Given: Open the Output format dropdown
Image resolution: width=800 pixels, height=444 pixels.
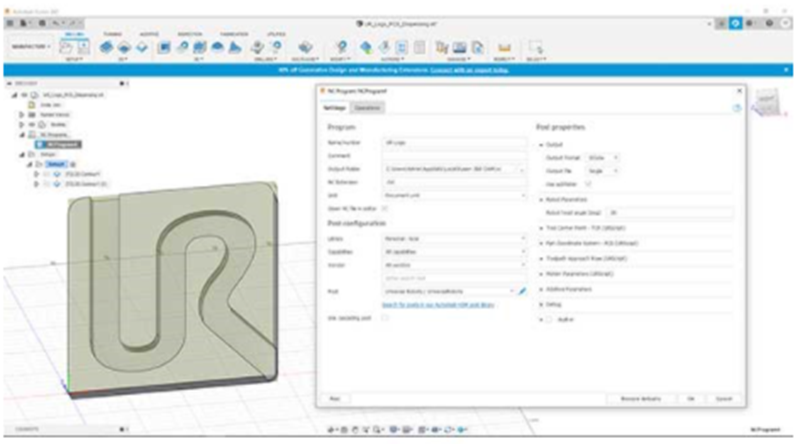Looking at the screenshot, I should [x=602, y=158].
